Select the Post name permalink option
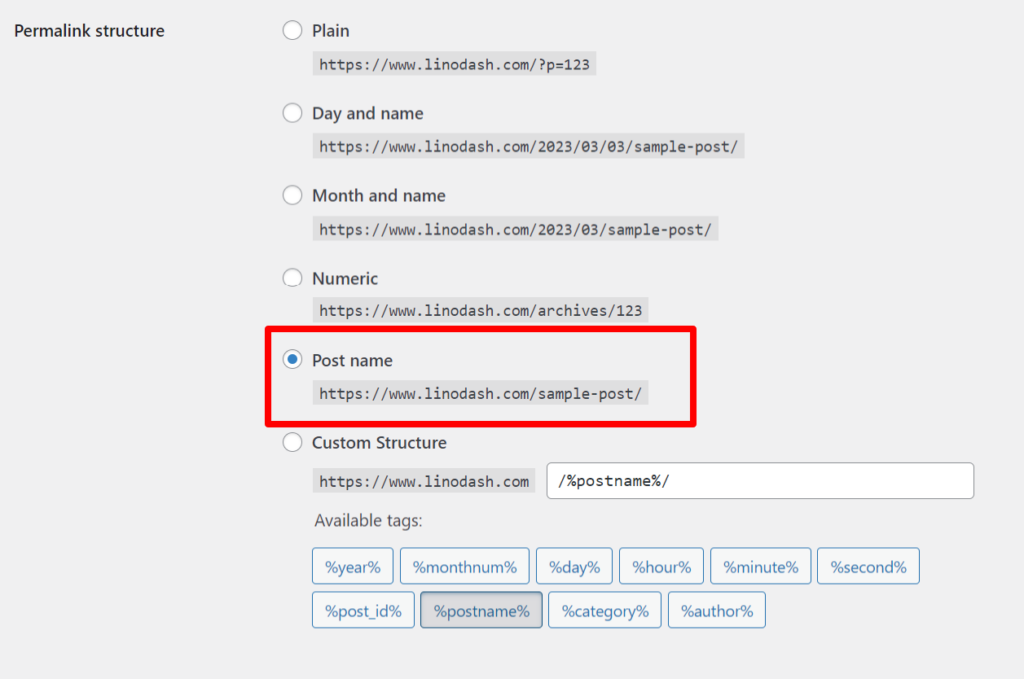 [x=292, y=359]
